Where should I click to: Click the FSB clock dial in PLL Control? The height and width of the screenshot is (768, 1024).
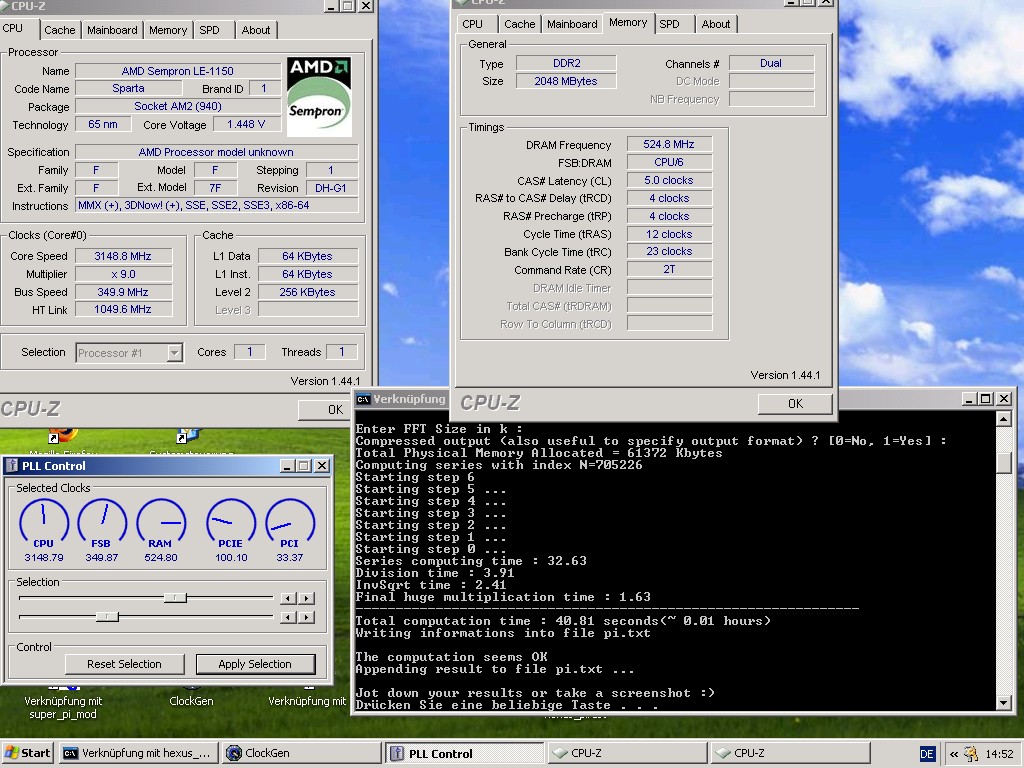[102, 523]
